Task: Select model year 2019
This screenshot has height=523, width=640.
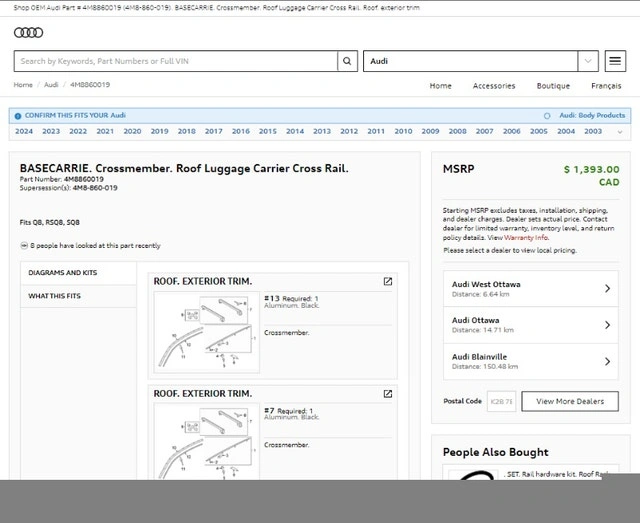Action: click(159, 131)
